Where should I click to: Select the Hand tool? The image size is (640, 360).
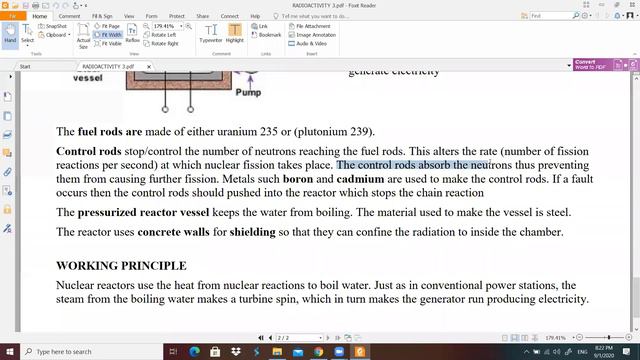click(10, 35)
